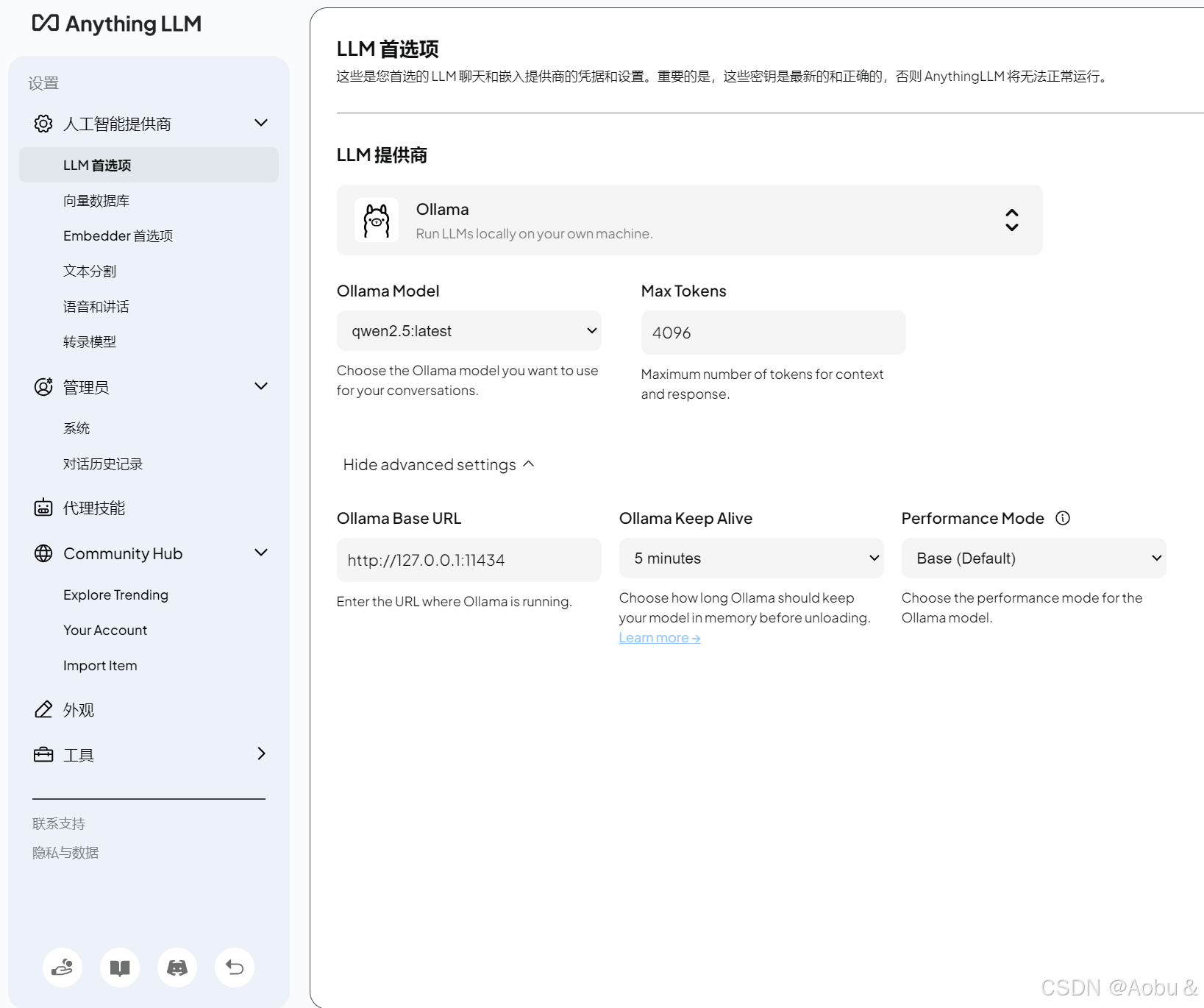Click the support hand icon in footer
Screen dimensions: 1204x1008
pos(63,967)
